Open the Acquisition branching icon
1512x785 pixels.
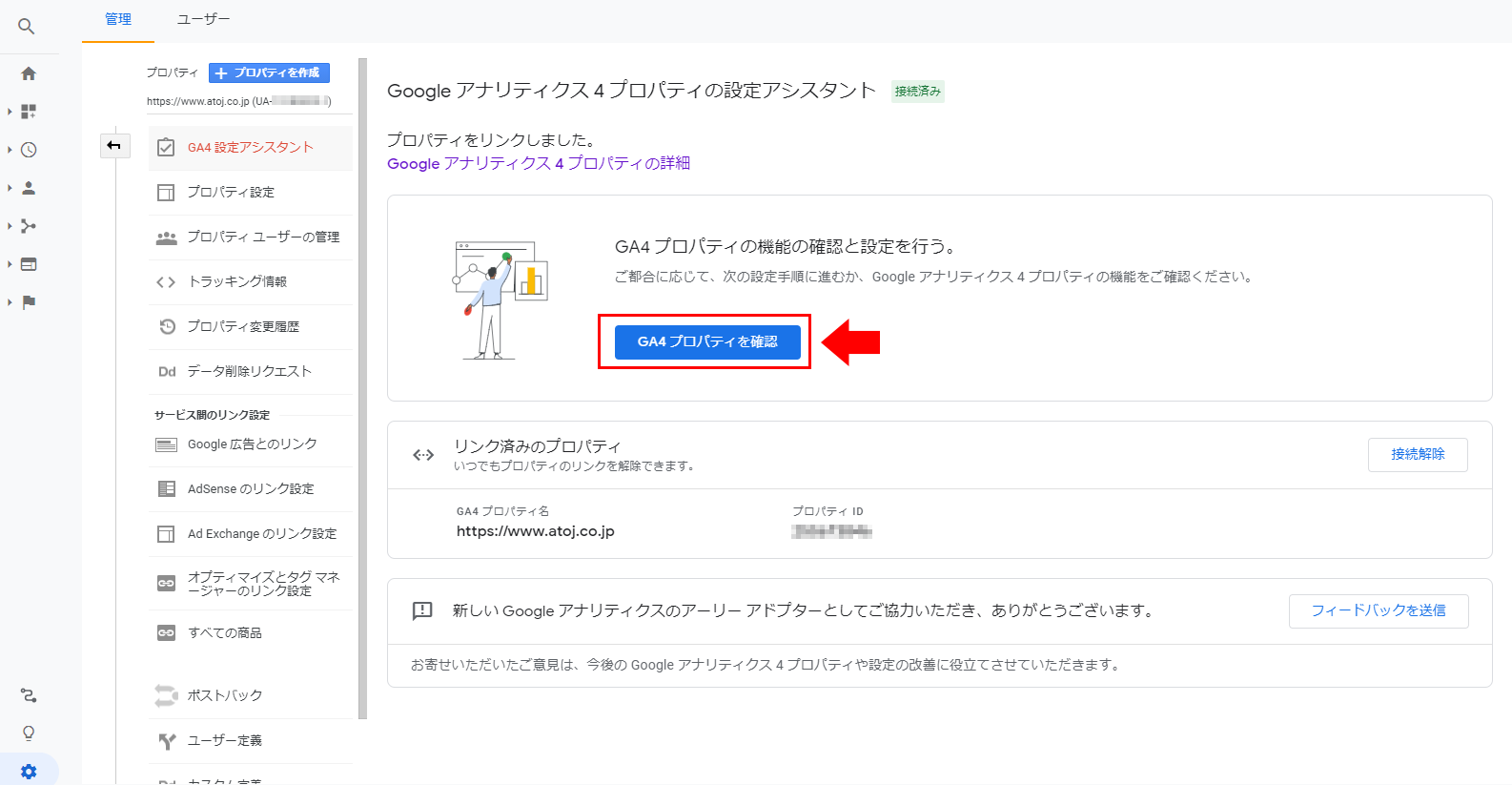point(29,226)
